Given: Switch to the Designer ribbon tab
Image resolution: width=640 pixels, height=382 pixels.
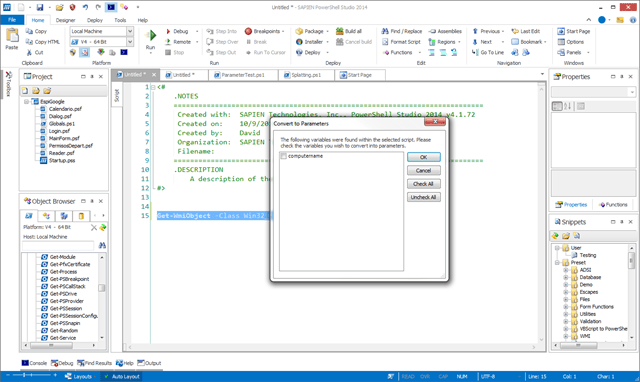Looking at the screenshot, I should click(x=65, y=20).
